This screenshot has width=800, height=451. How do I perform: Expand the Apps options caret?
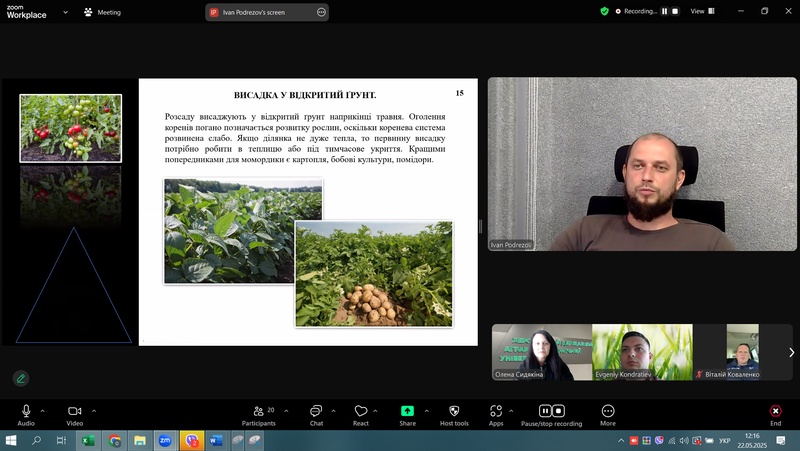511,411
